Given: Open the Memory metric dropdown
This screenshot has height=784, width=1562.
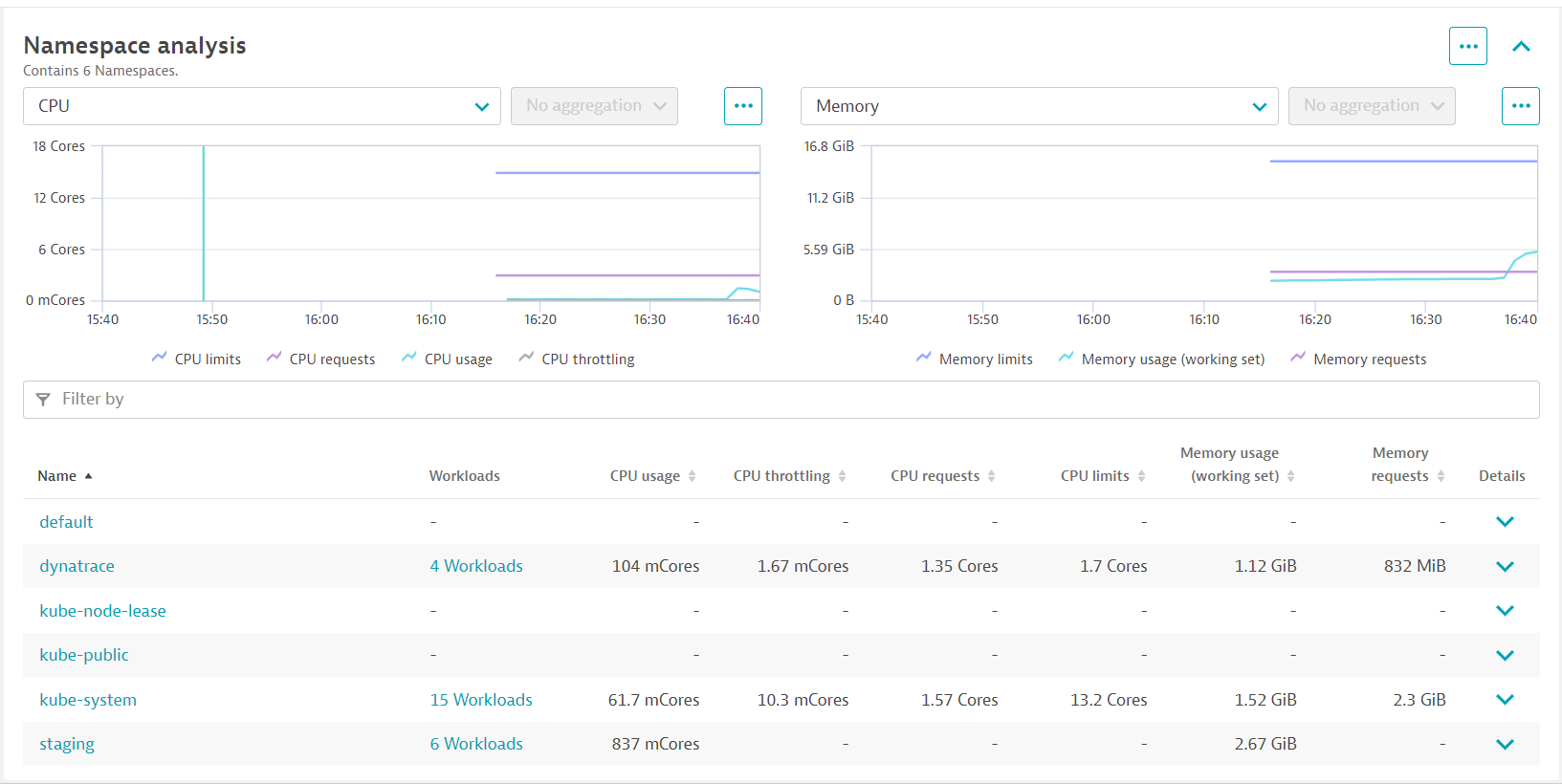Looking at the screenshot, I should pyautogui.click(x=1039, y=106).
